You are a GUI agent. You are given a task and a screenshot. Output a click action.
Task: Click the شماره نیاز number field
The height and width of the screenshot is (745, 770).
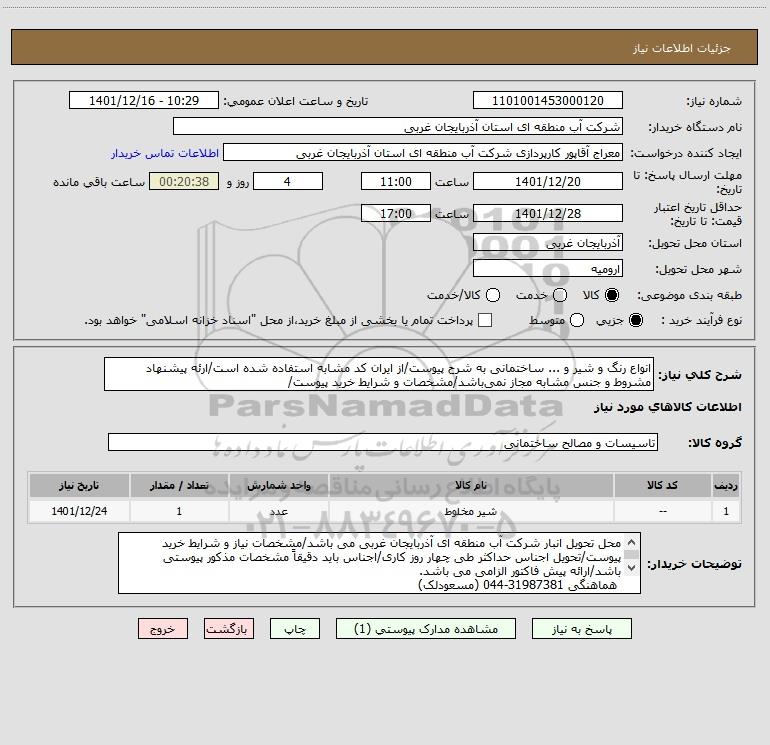pyautogui.click(x=548, y=100)
